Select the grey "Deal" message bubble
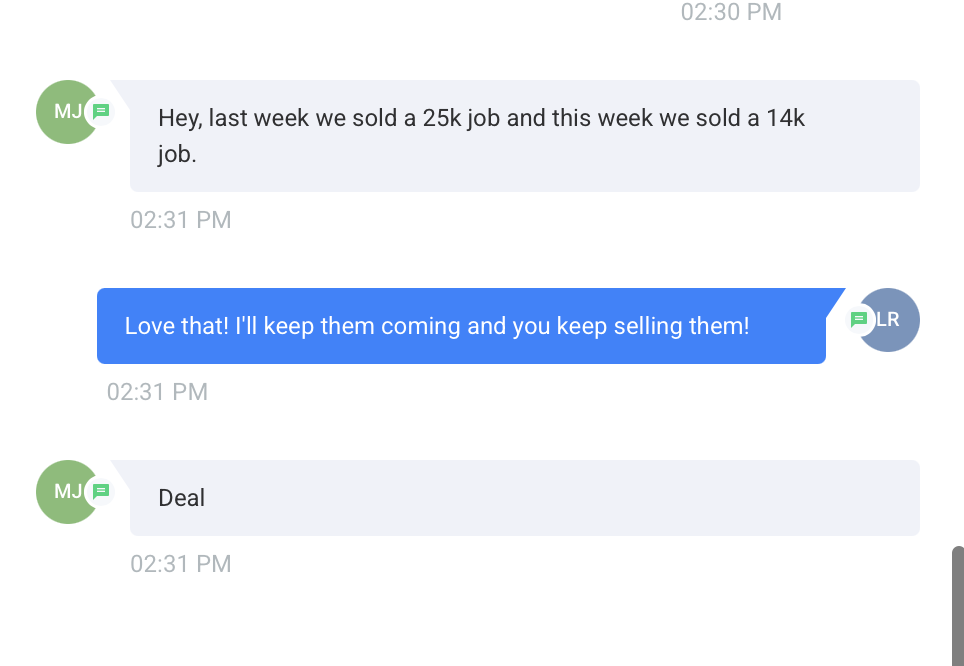 524,498
